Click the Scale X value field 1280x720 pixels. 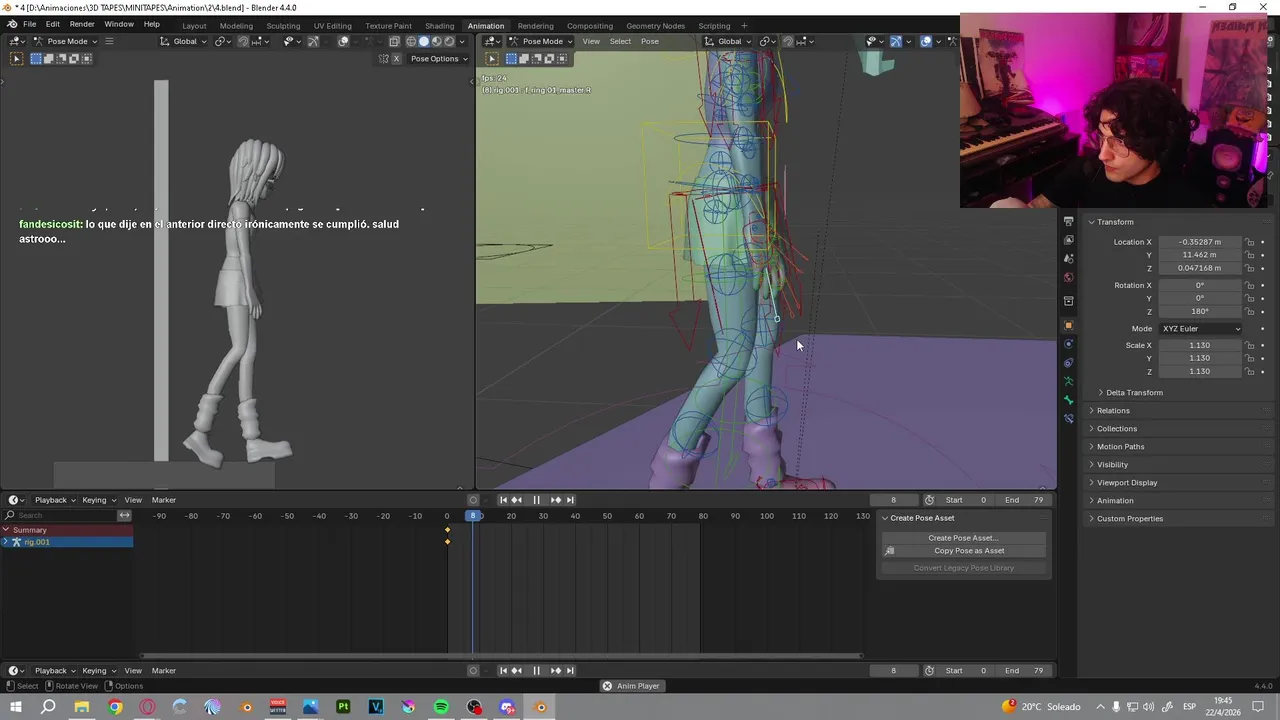pyautogui.click(x=1199, y=346)
